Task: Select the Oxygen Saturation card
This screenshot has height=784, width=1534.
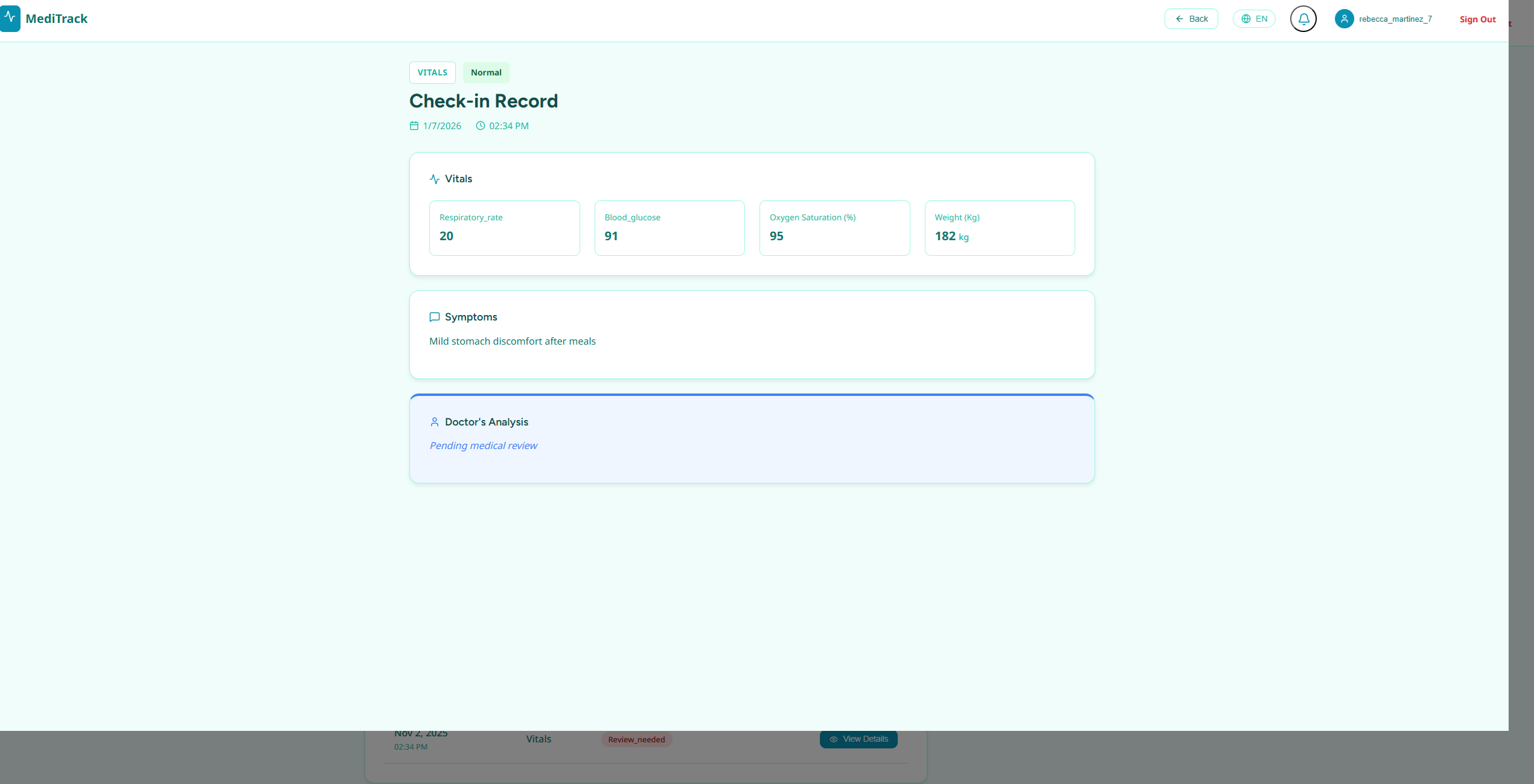Action: (x=834, y=228)
